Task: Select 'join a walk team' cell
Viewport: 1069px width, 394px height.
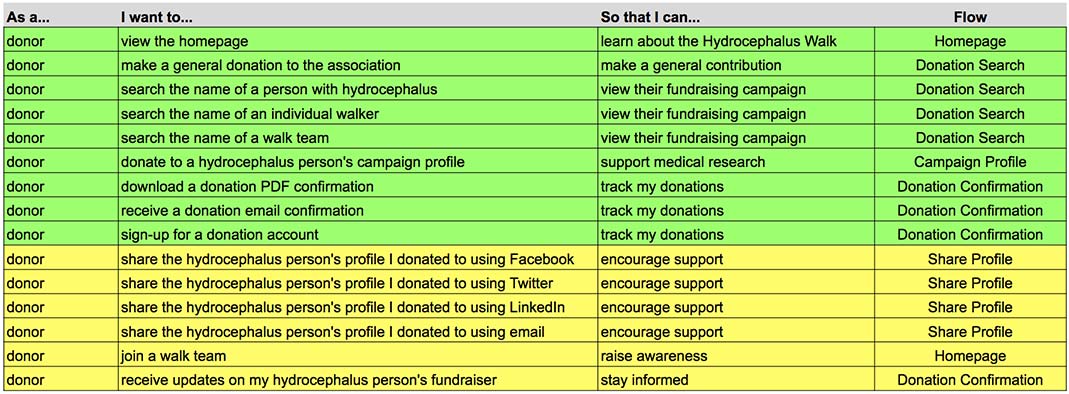Action: (x=358, y=356)
